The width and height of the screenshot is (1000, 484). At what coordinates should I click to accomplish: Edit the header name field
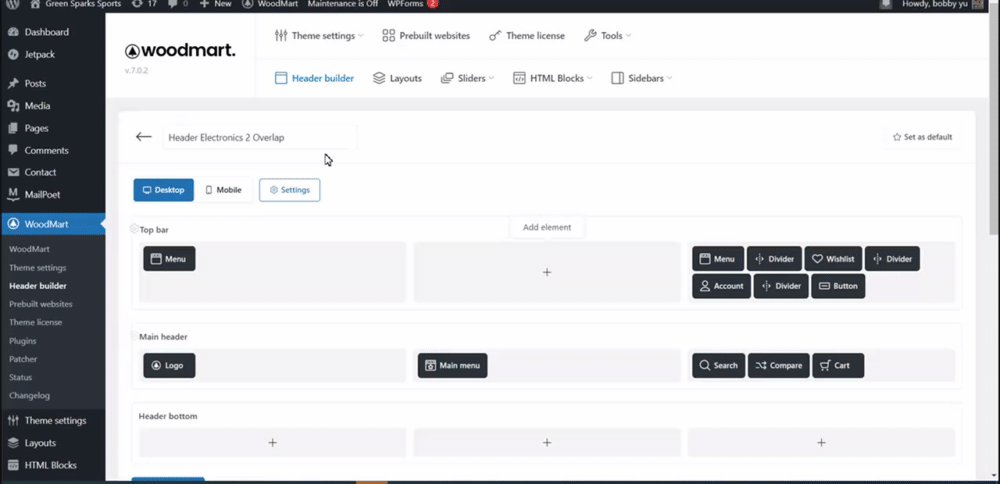click(x=260, y=137)
